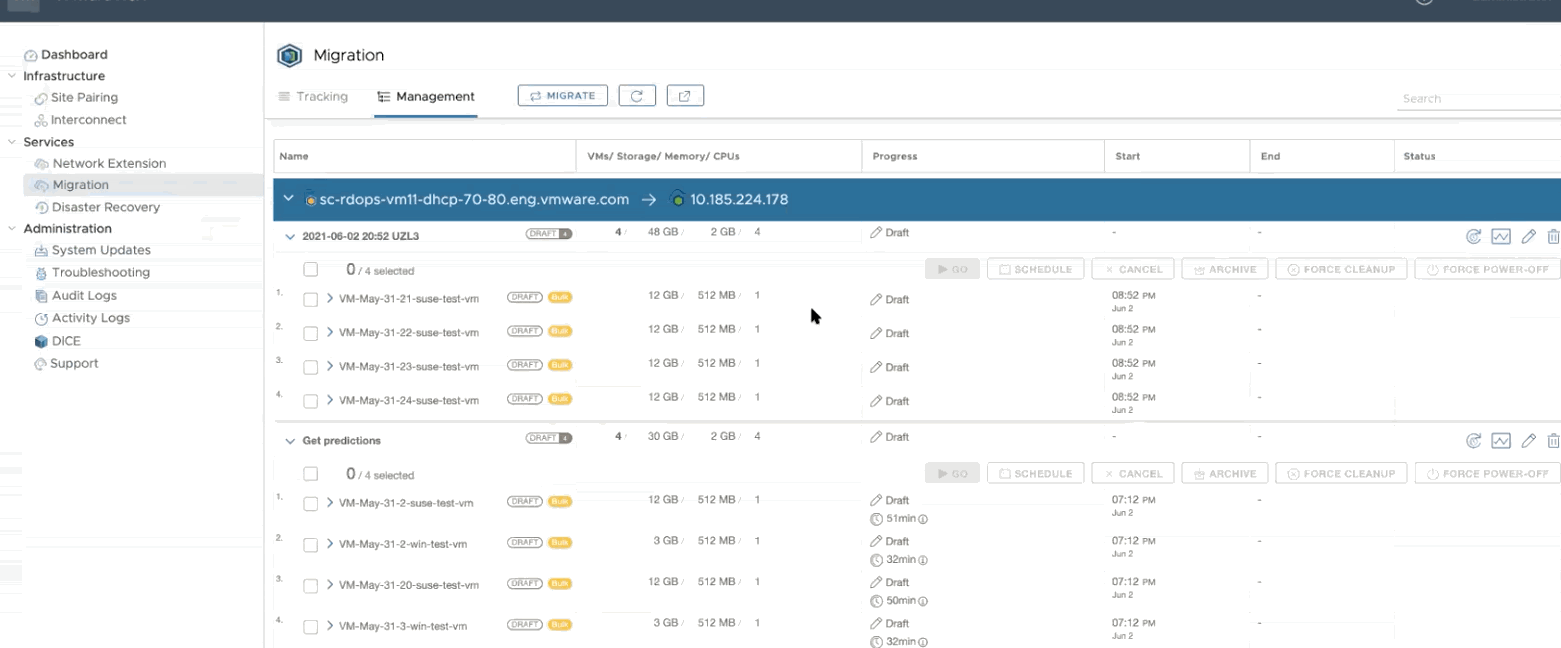Click the MIGRATE button
Screen dimensions: 1561x648
pos(562,96)
